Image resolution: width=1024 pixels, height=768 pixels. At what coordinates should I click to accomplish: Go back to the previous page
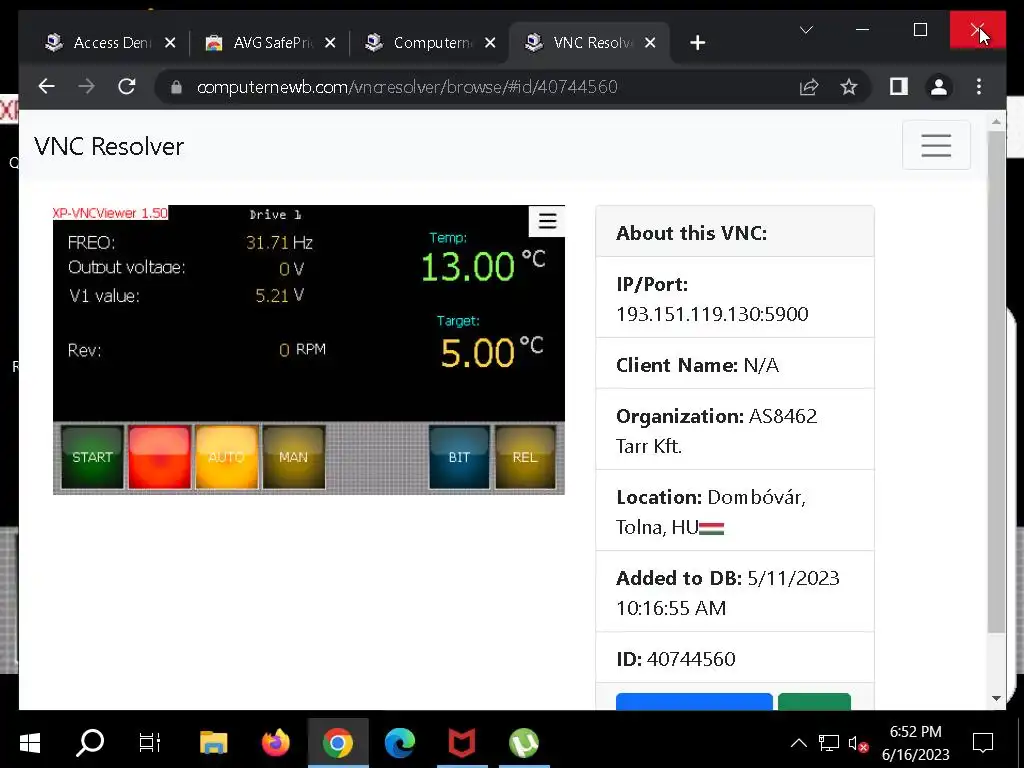tap(46, 86)
